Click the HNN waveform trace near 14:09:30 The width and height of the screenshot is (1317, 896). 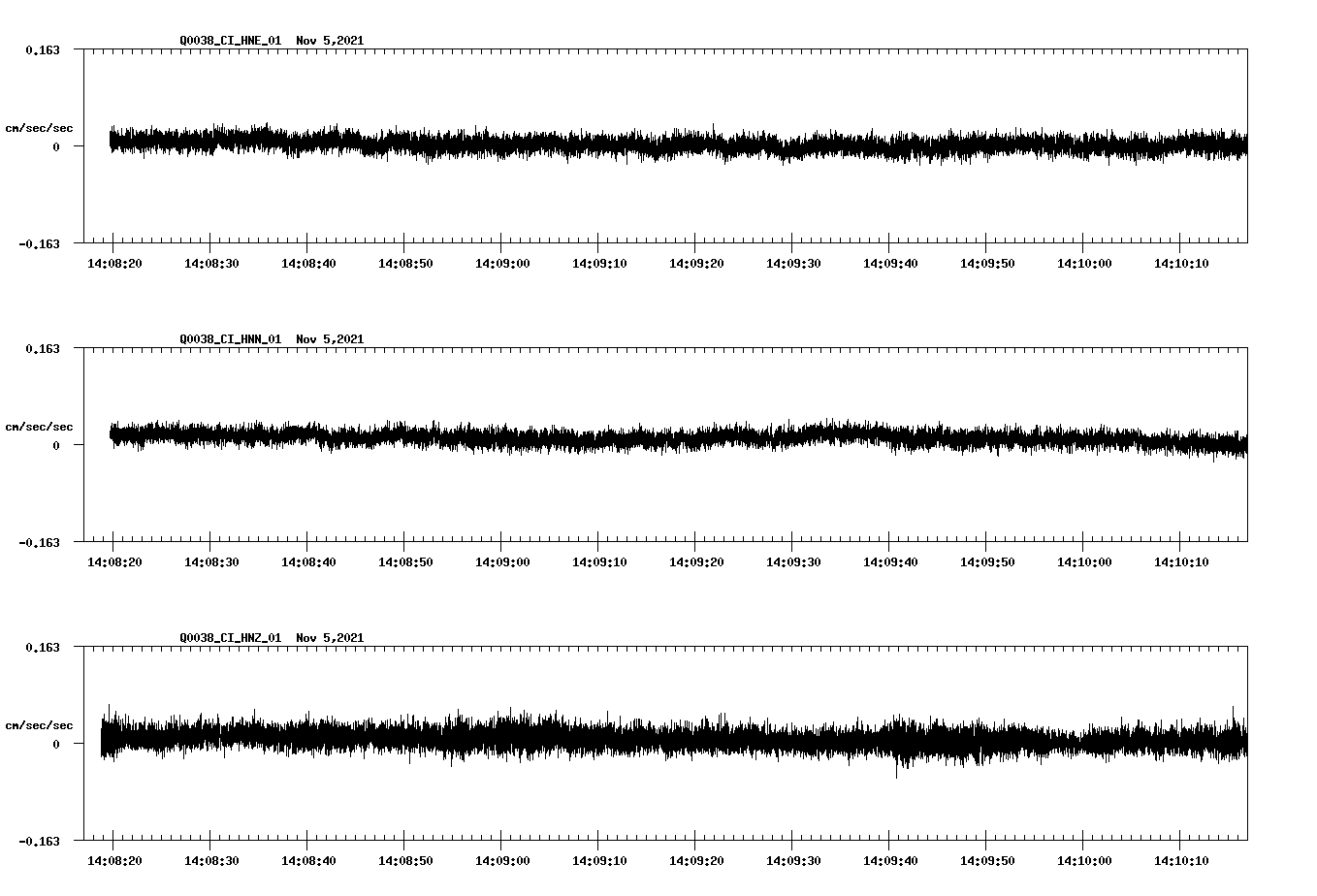(792, 436)
